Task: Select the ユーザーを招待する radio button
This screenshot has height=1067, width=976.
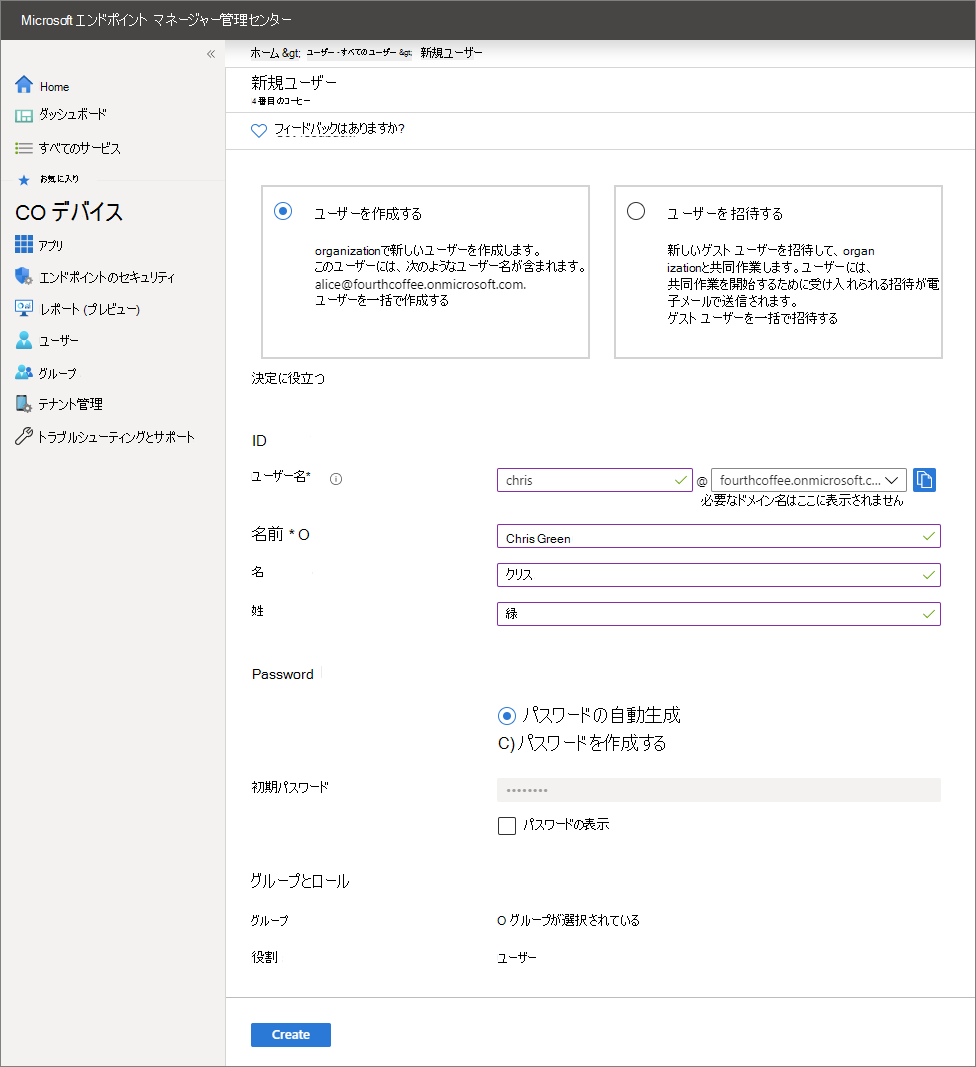Action: click(636, 211)
